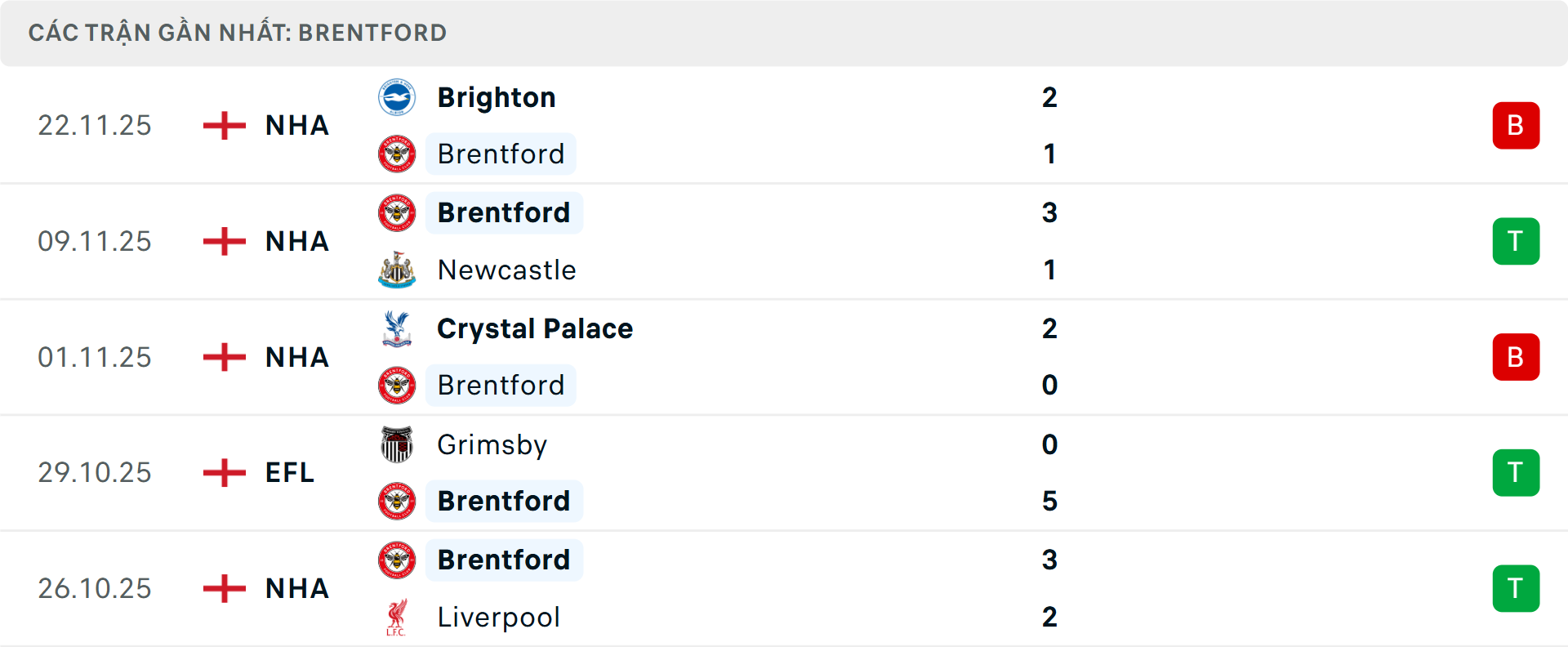The width and height of the screenshot is (1568, 647).
Task: Select the Grimsby Town club crest
Action: (x=397, y=444)
